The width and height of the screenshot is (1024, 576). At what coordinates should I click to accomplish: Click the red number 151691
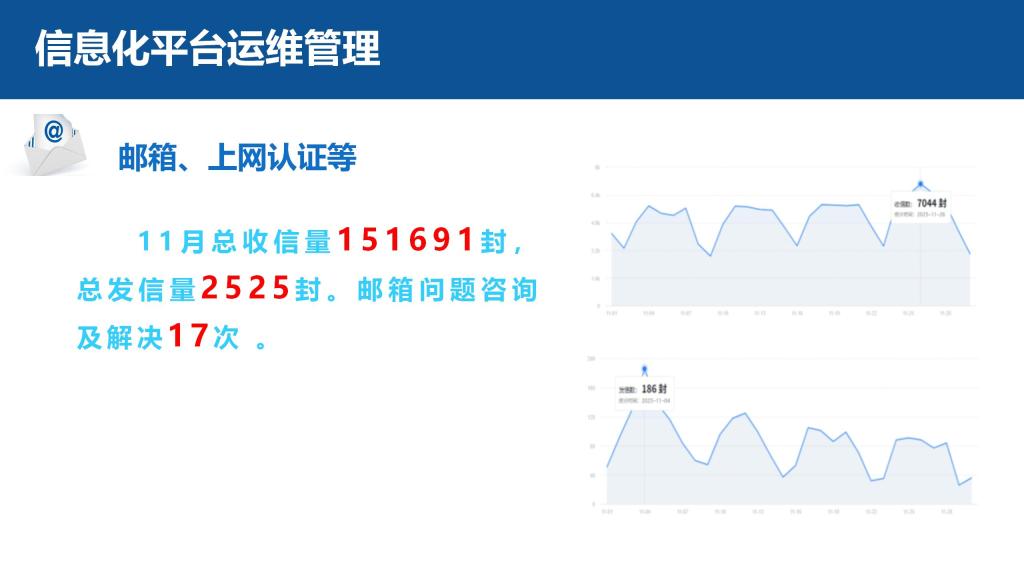pos(419,240)
